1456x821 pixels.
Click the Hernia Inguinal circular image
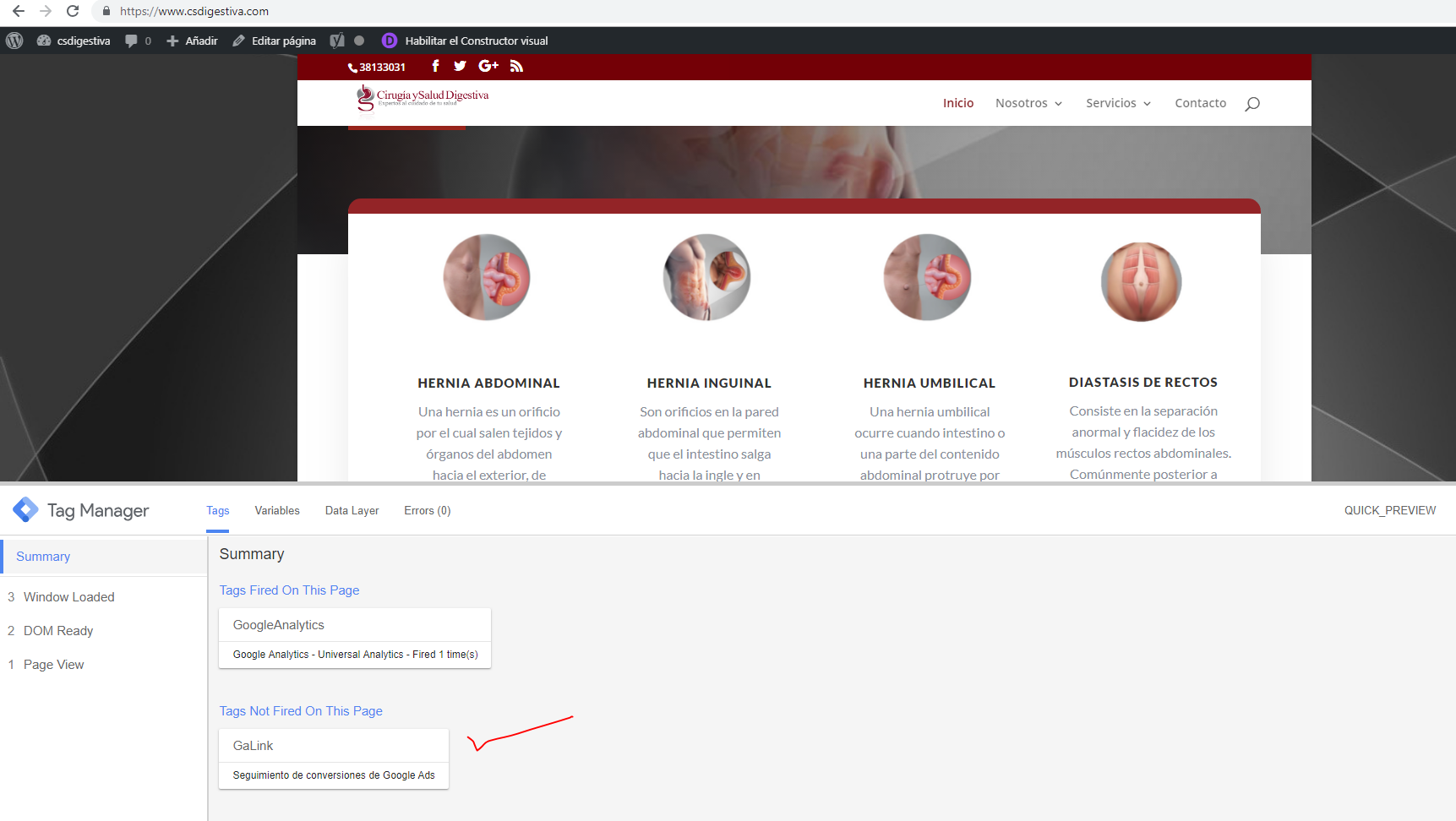coord(707,277)
